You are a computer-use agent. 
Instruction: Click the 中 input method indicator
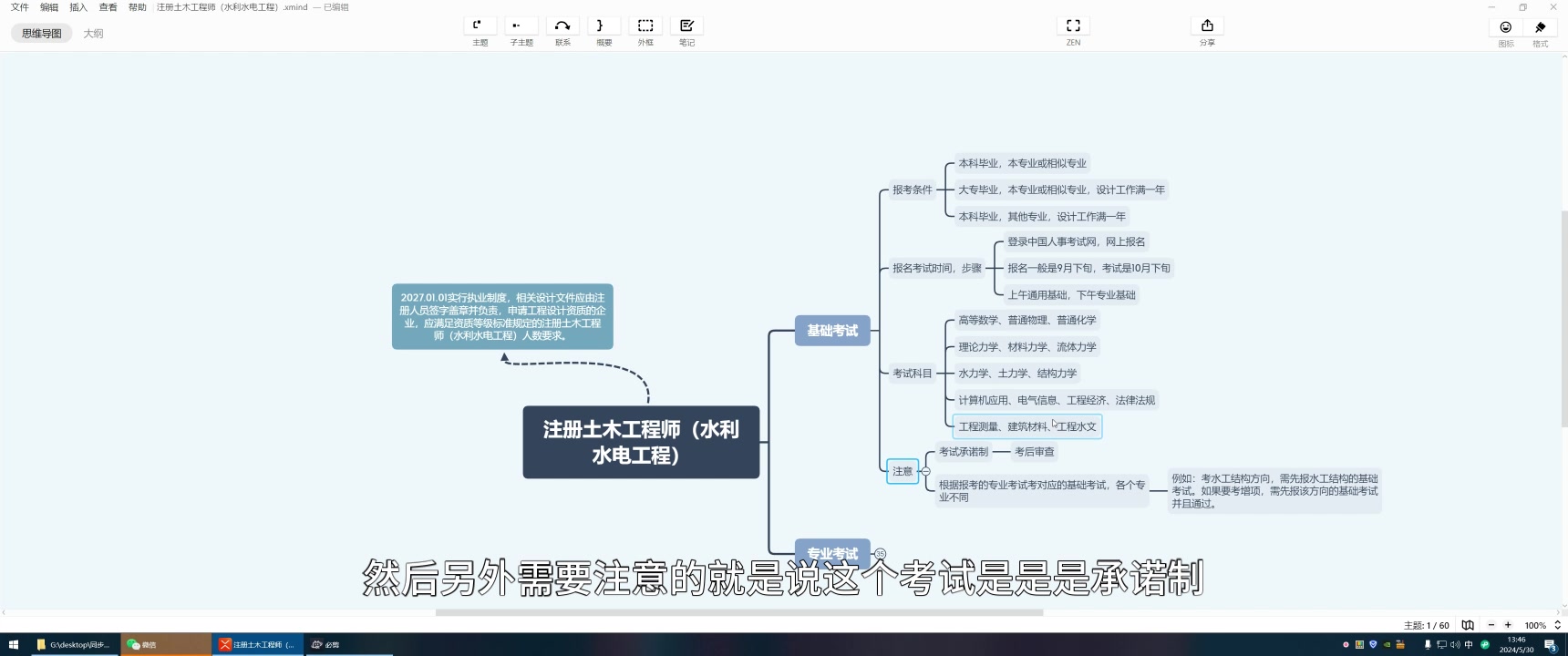tap(1469, 644)
